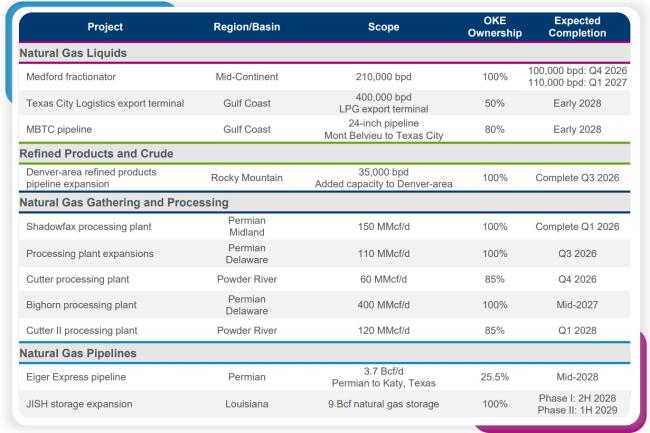Viewport: 650px width, 433px height.
Task: Select the 210,000 bpd scope value
Action: point(383,77)
